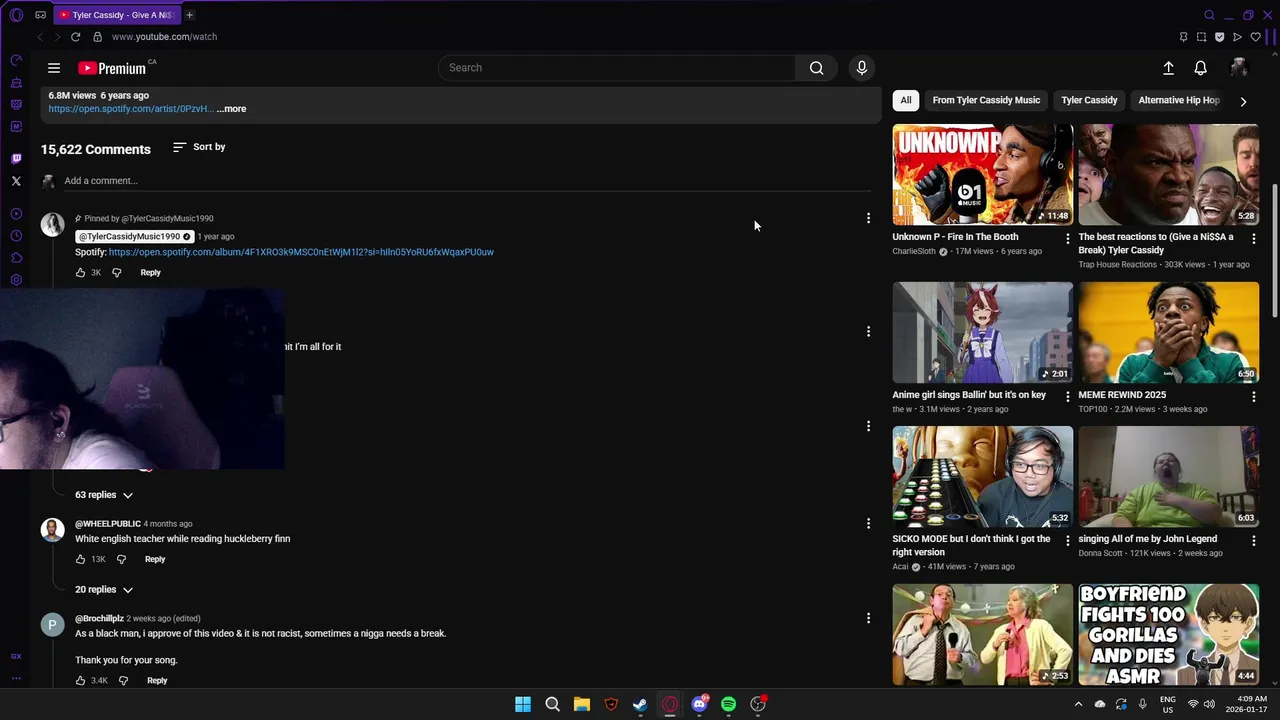1280x720 pixels.
Task: Open YouTube notifications bell
Action: coord(1200,68)
